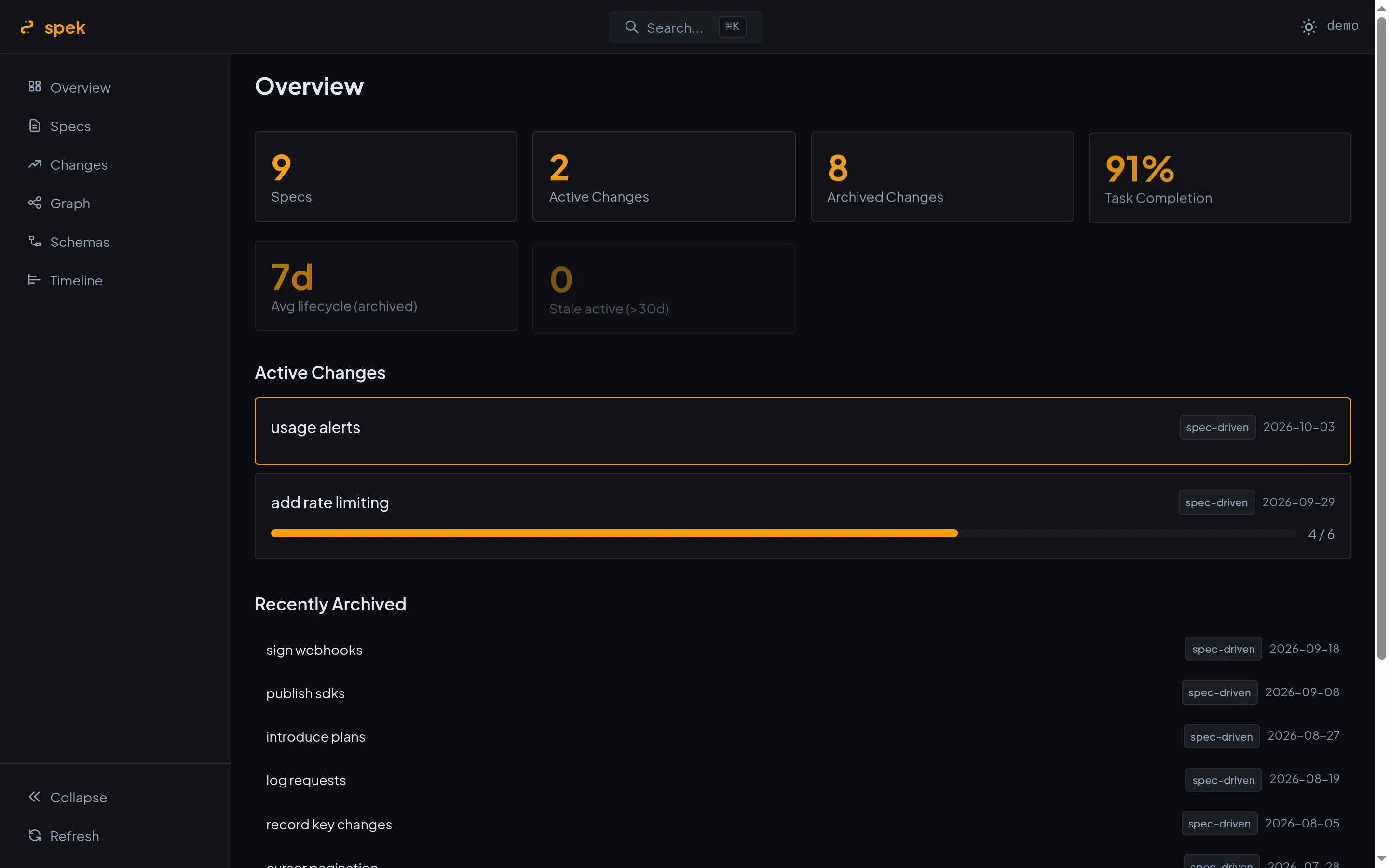Open the add rate limiting change
Viewport: 1389px width, 868px height.
(x=803, y=515)
